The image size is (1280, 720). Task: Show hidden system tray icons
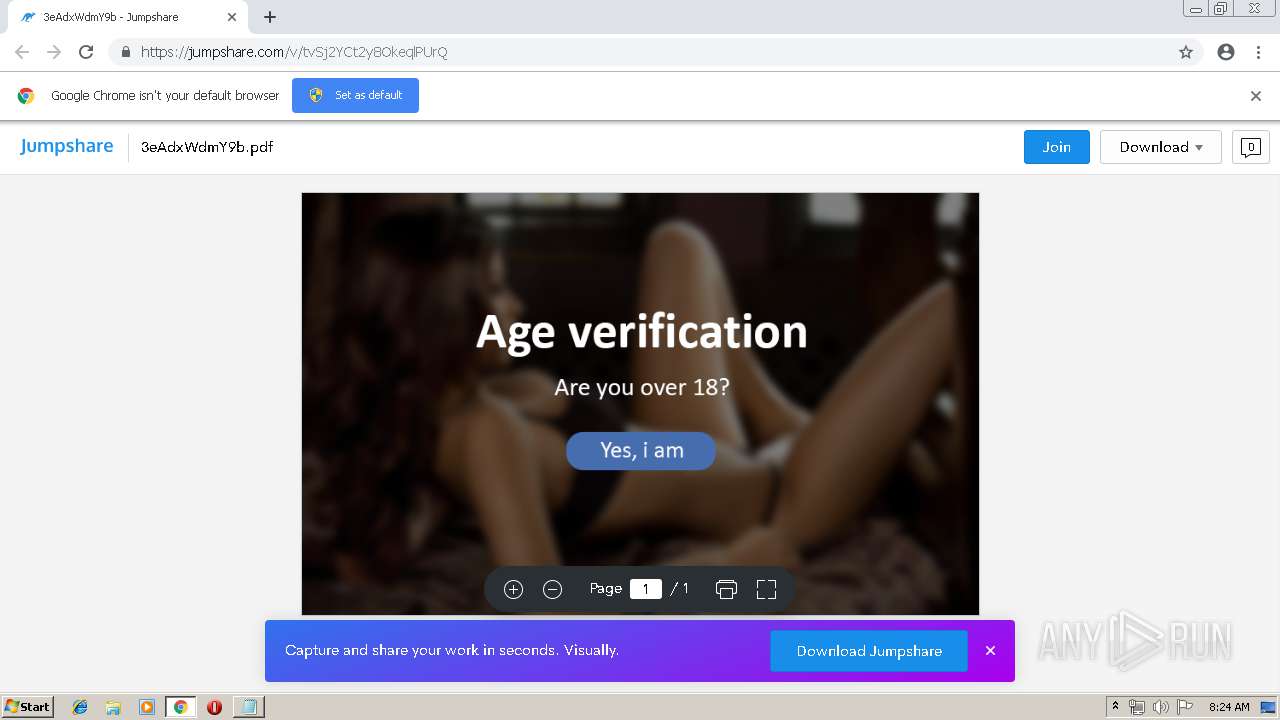[x=1116, y=707]
